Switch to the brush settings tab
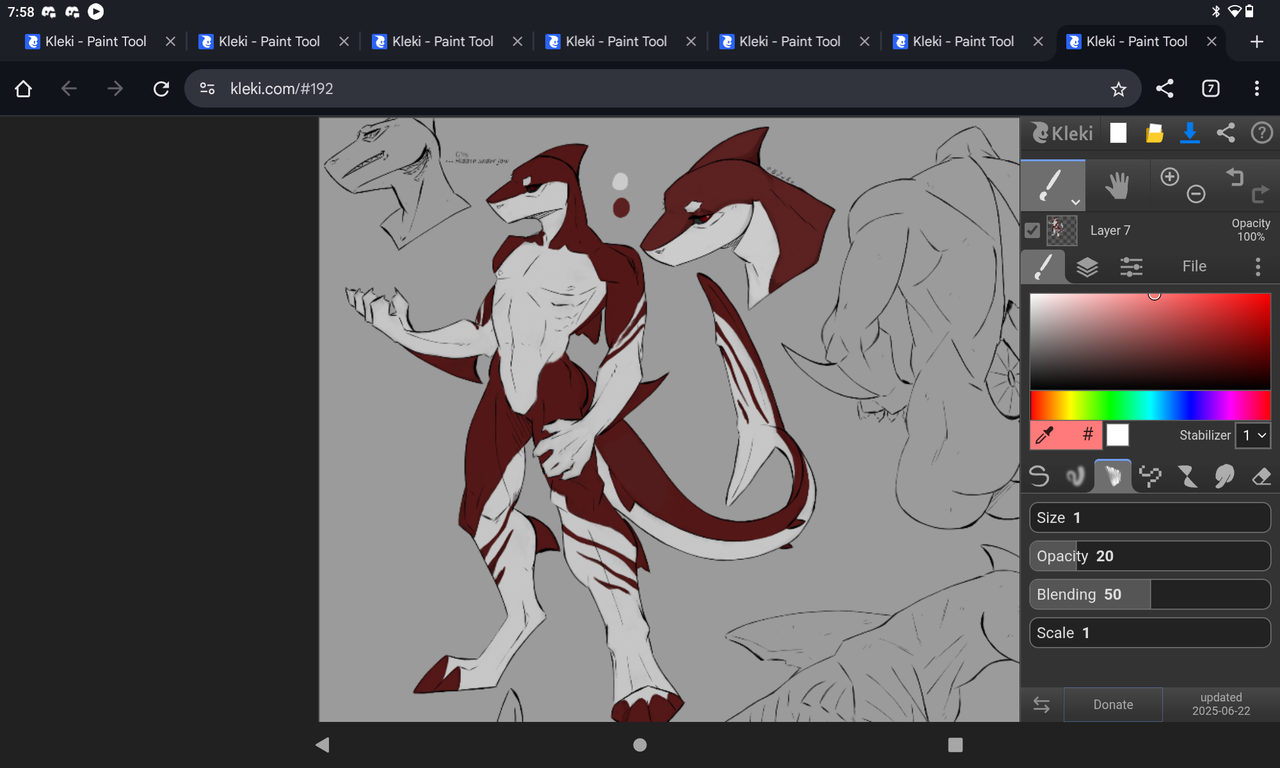1280x768 pixels. pyautogui.click(x=1042, y=266)
